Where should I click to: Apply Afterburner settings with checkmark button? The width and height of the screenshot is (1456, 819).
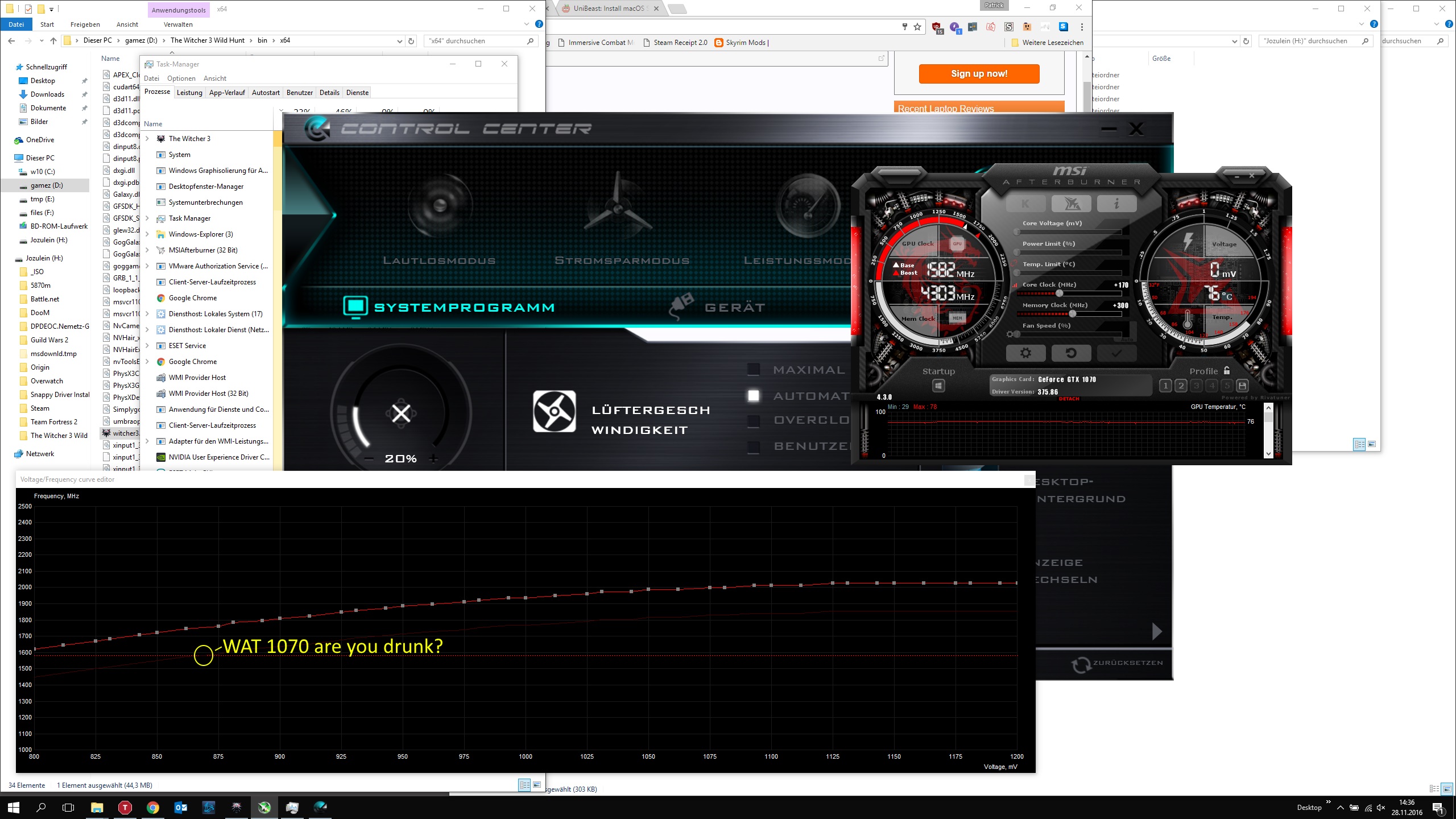tap(1116, 353)
